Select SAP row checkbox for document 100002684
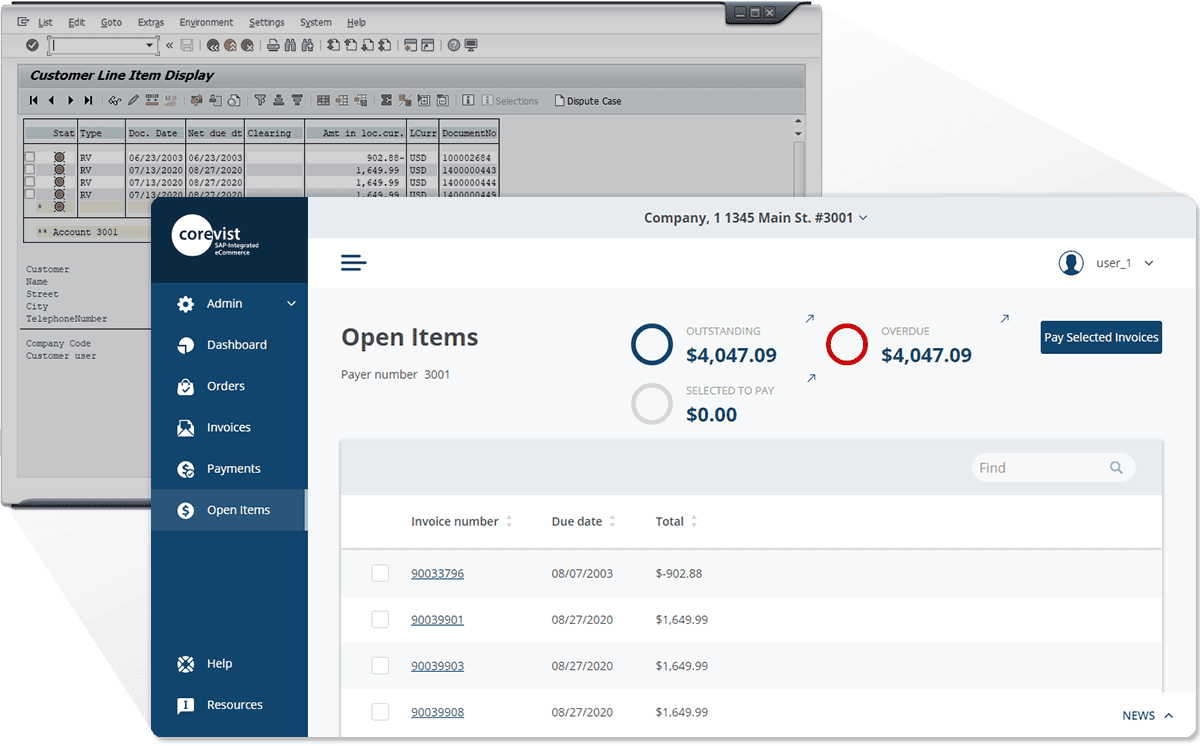1200x746 pixels. 29,158
